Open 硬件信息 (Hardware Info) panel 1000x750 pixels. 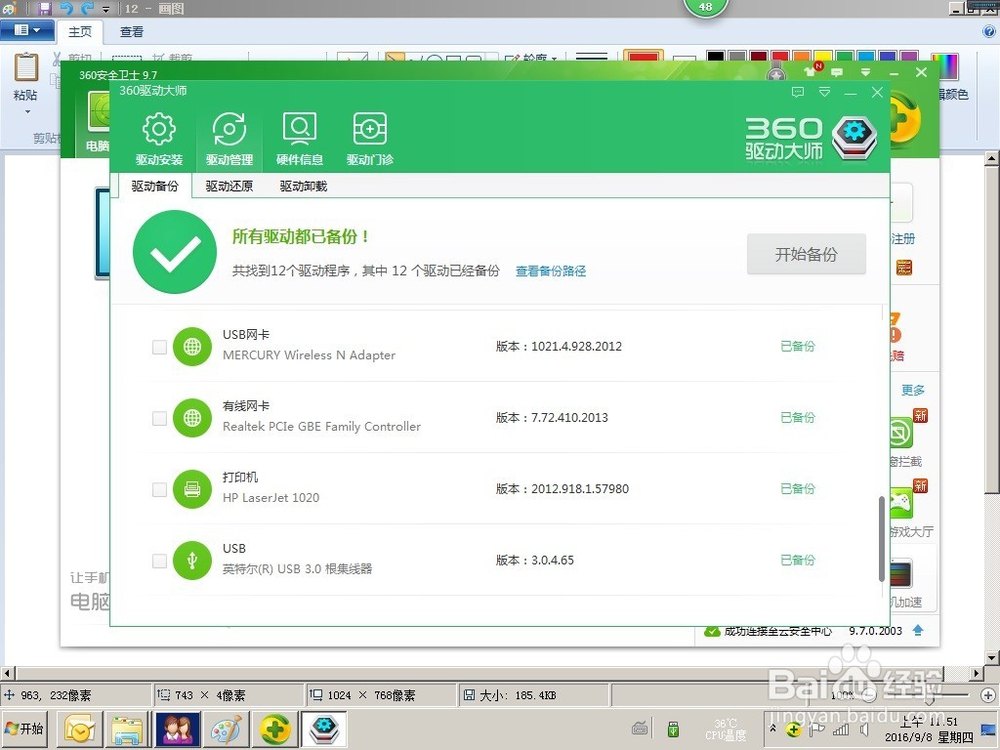(x=299, y=136)
